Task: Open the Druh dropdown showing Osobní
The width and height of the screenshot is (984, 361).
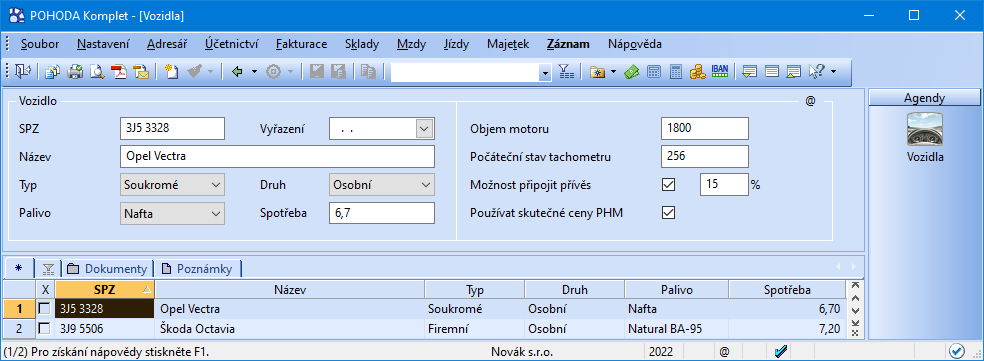Action: pyautogui.click(x=425, y=185)
